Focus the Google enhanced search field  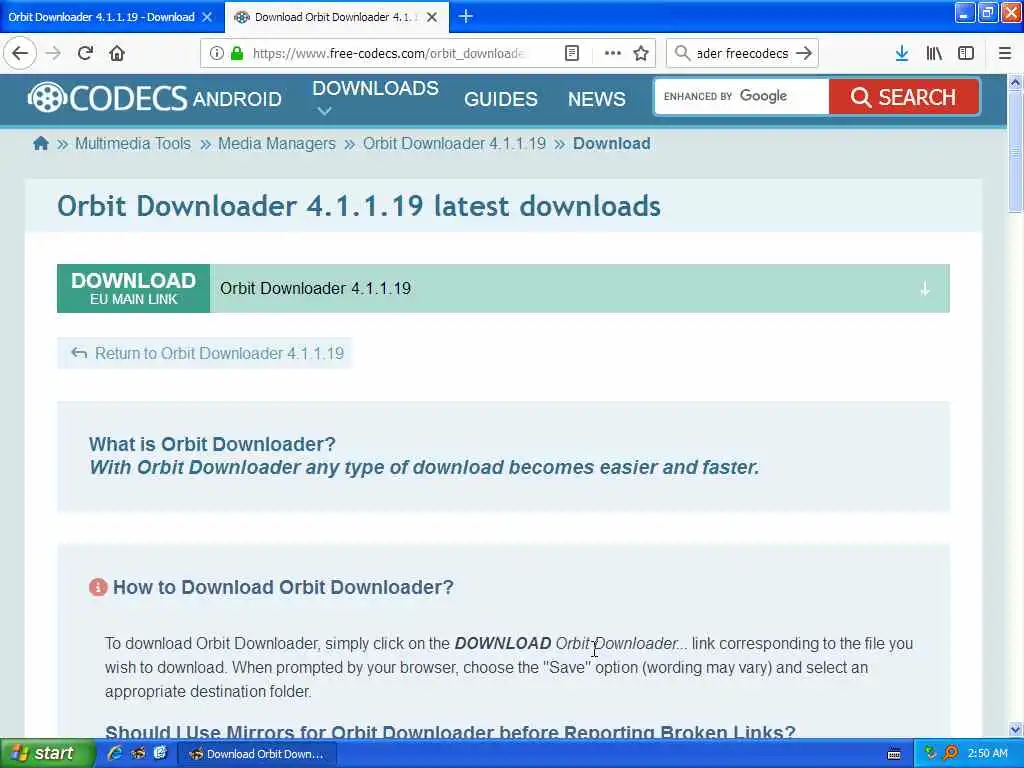click(741, 97)
